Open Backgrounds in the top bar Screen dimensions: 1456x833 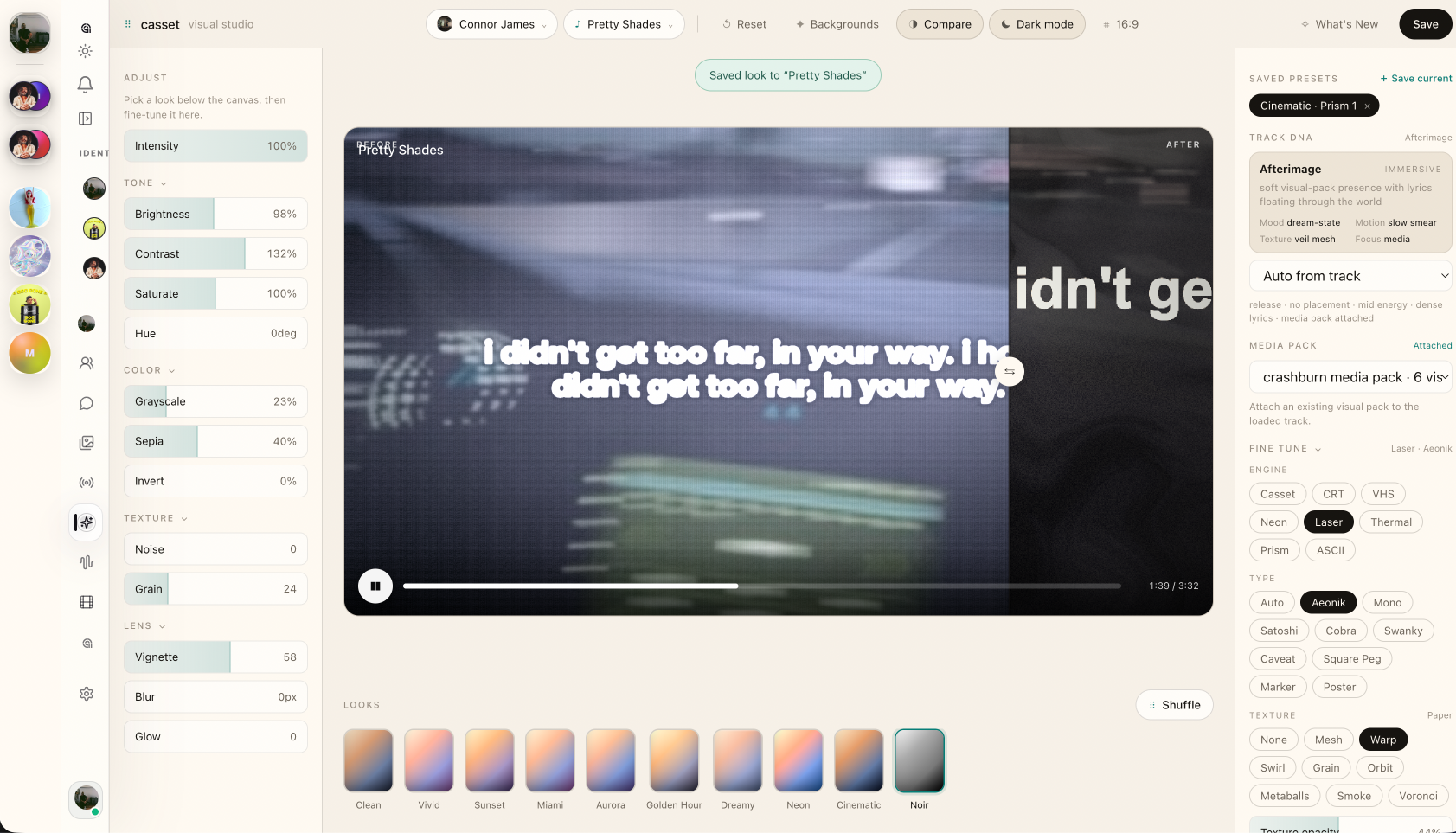[837, 24]
